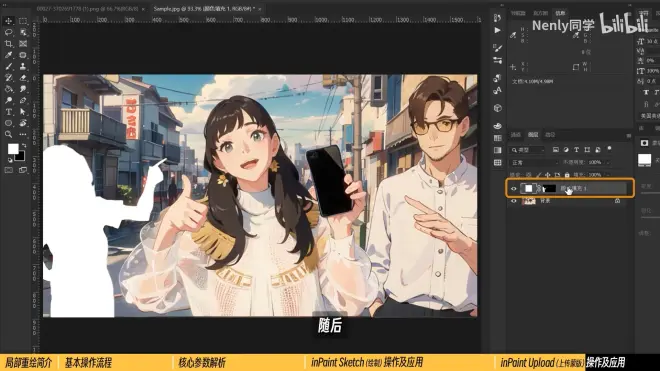Toggle the layer filter switch
Image resolution: width=660 pixels, height=371 pixels.
coord(609,149)
